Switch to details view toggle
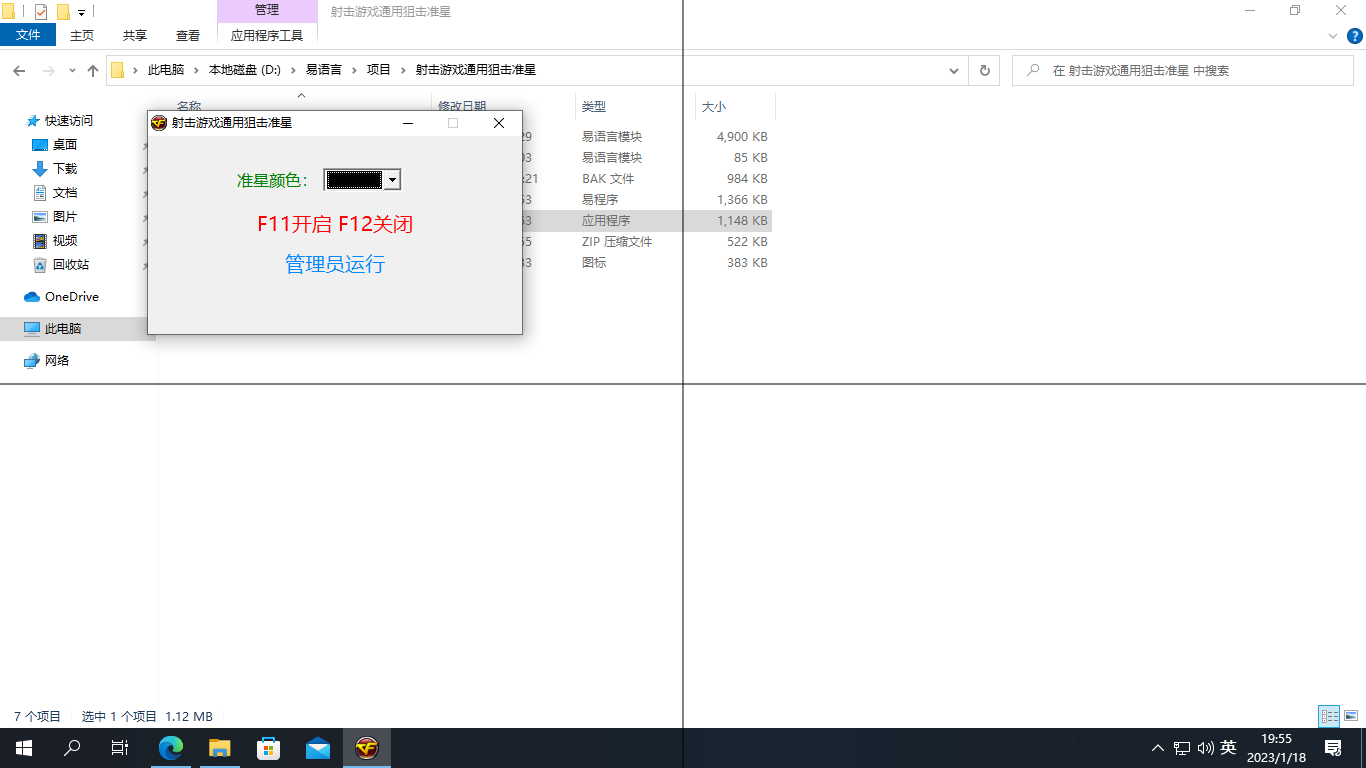Screen dimensions: 1366x768 [1329, 716]
